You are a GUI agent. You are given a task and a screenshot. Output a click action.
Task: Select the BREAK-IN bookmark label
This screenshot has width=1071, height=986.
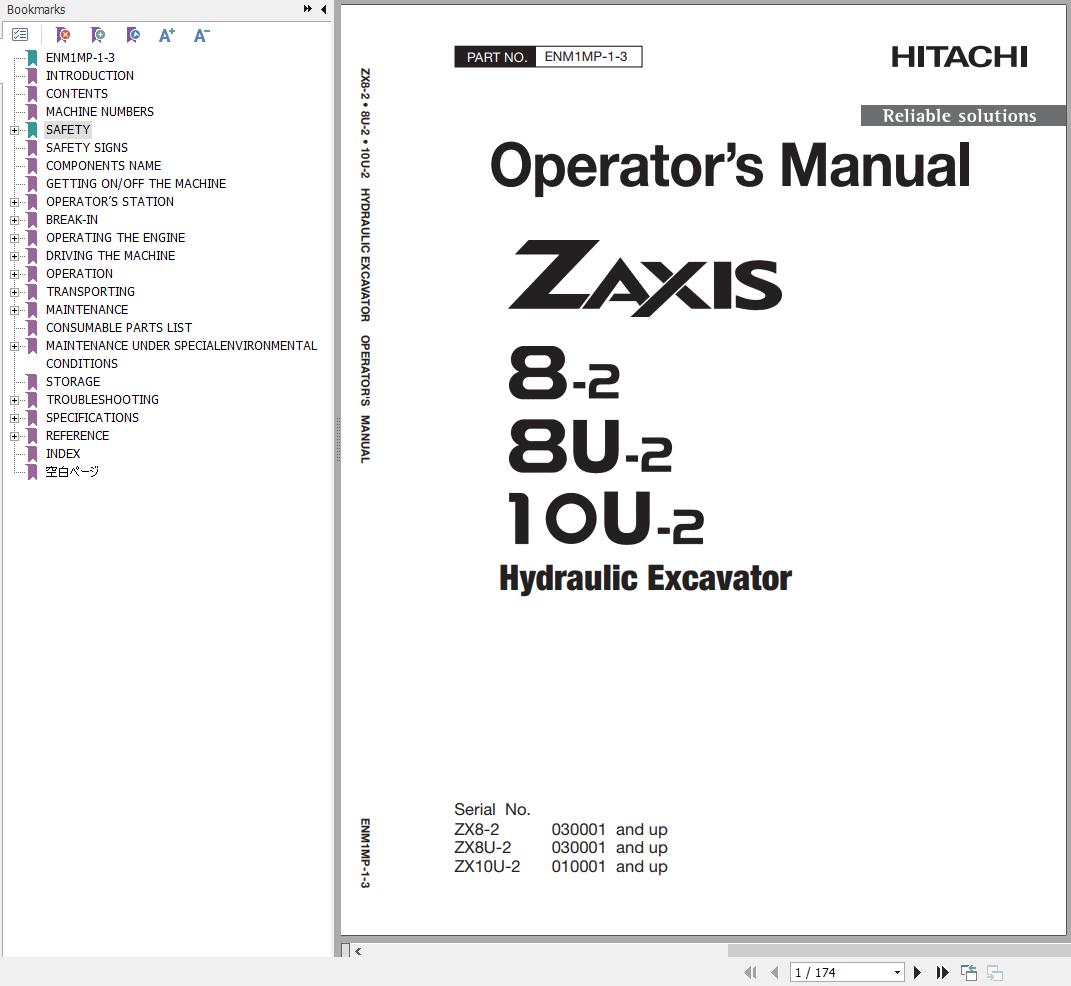[72, 220]
